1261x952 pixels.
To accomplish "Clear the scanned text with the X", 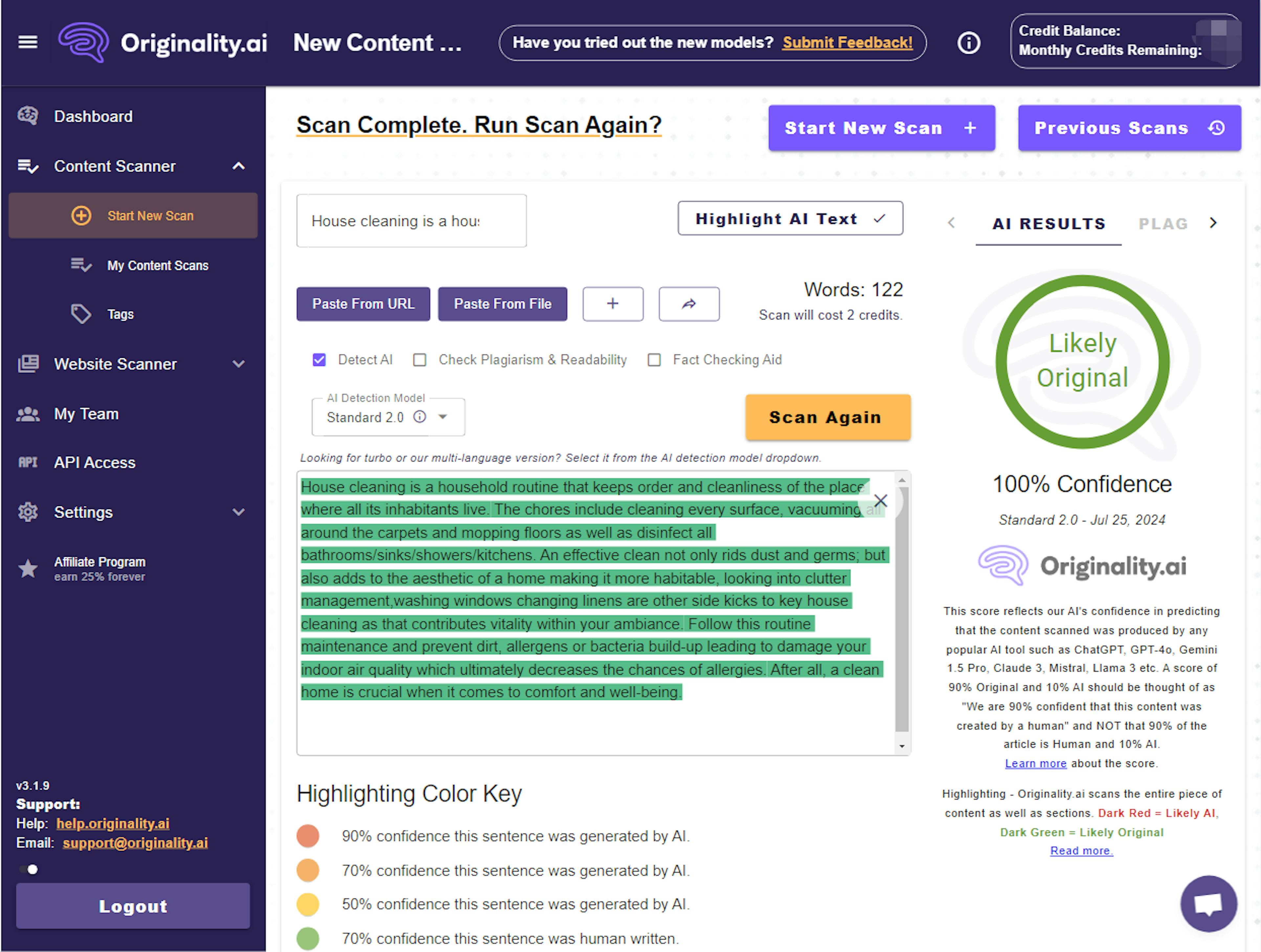I will pos(881,501).
